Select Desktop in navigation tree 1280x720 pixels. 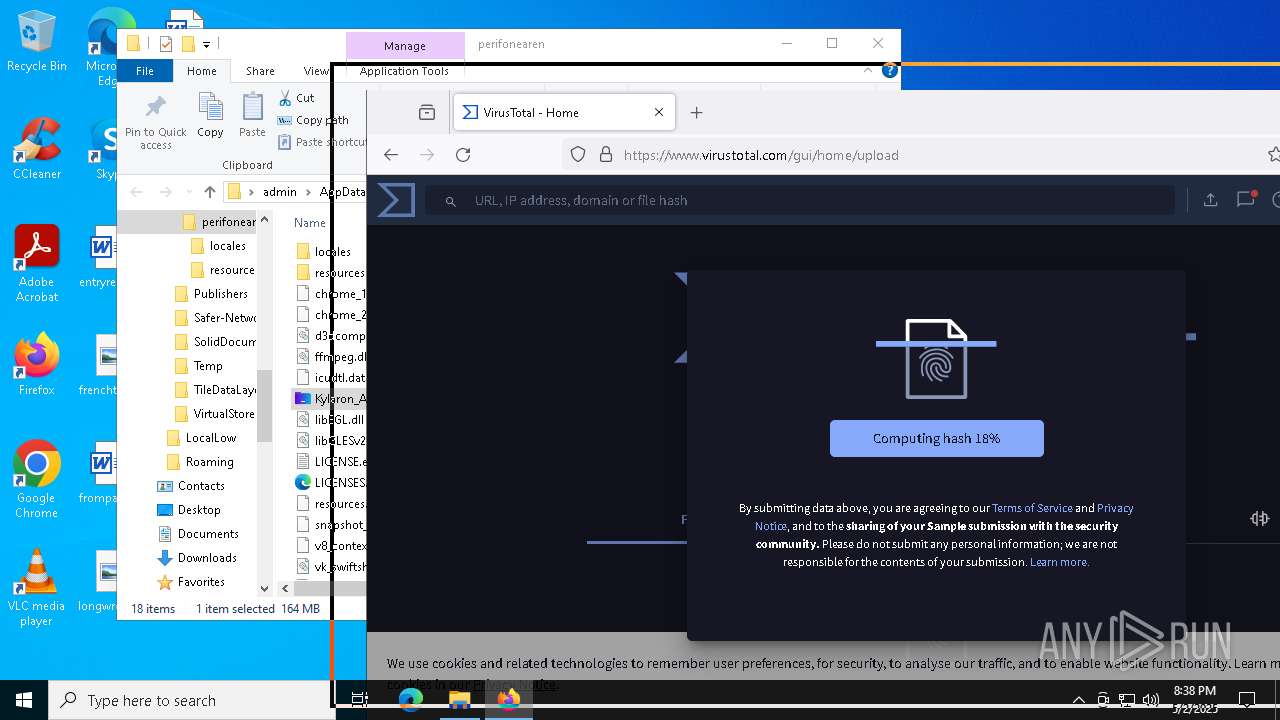tap(199, 510)
